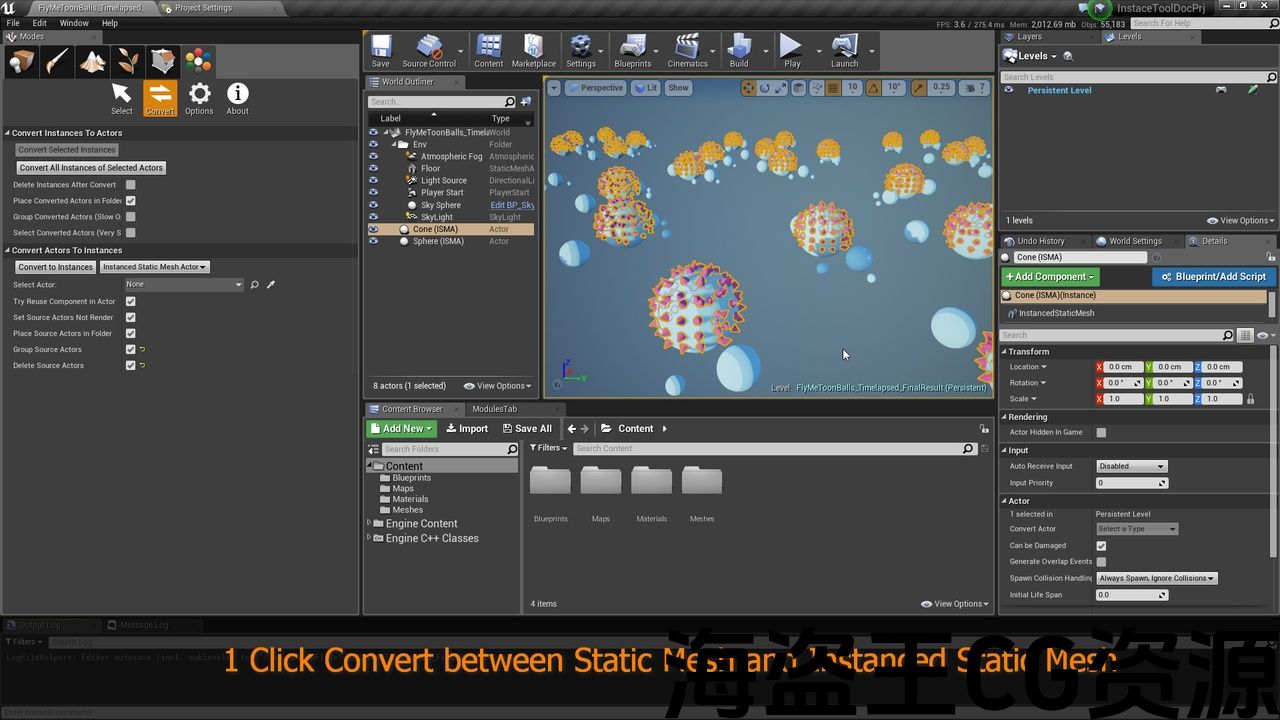This screenshot has width=1280, height=720.
Task: Hide Sphere (ISMA) with eye icon
Action: point(373,241)
